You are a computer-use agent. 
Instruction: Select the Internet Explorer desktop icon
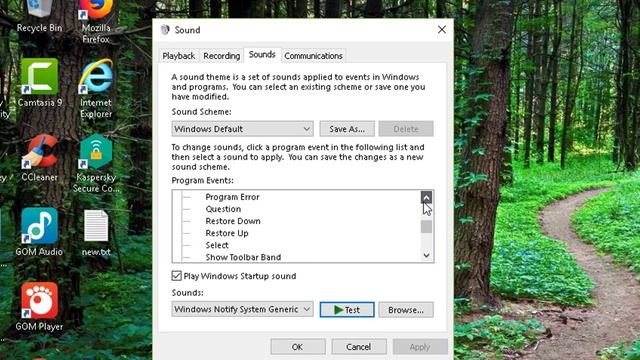(96, 89)
